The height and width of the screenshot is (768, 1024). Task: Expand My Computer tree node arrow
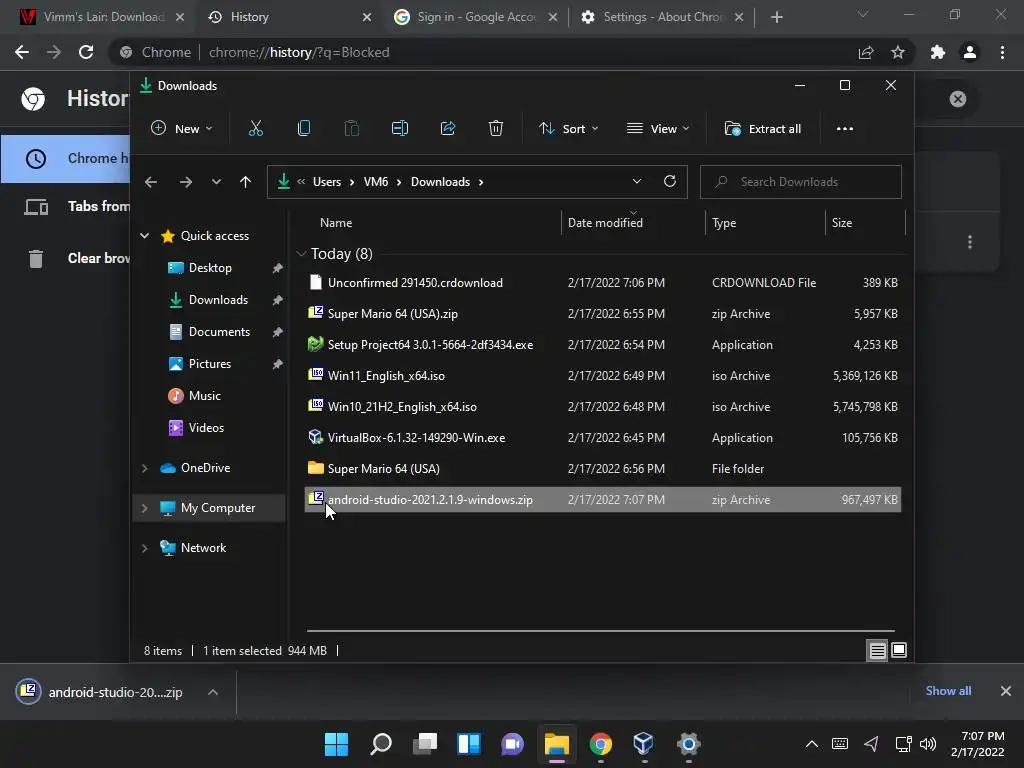point(144,508)
